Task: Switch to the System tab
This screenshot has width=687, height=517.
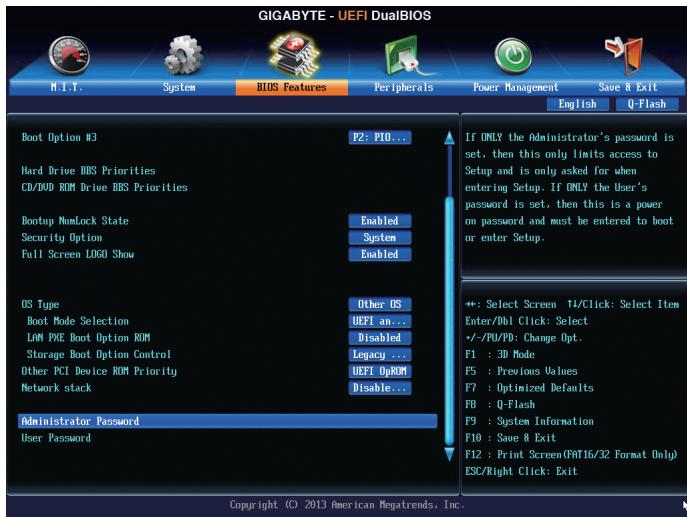Action: [x=179, y=87]
